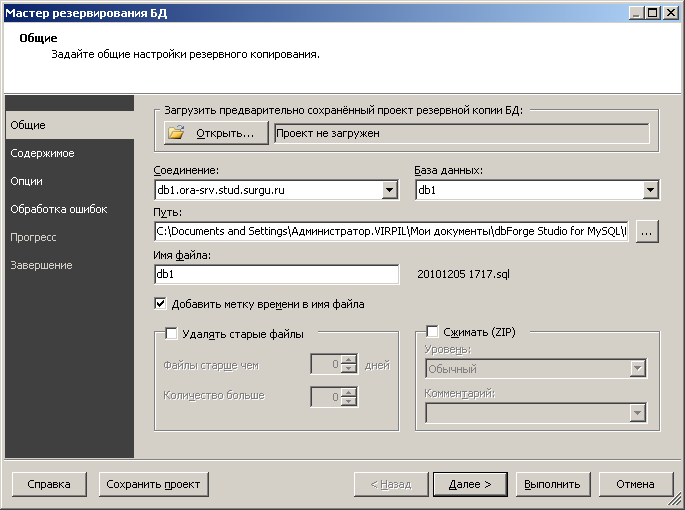Open the 'Обработка ошибок' wizard page
The width and height of the screenshot is (685, 510).
pos(69,209)
